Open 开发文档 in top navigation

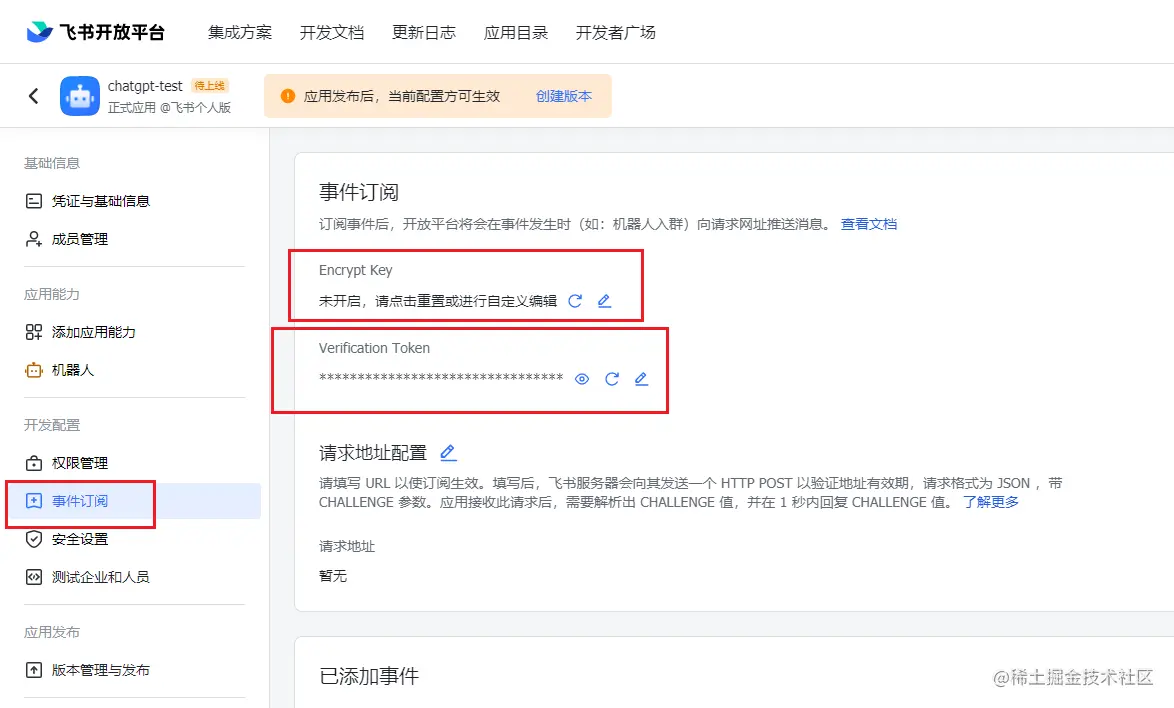point(332,32)
